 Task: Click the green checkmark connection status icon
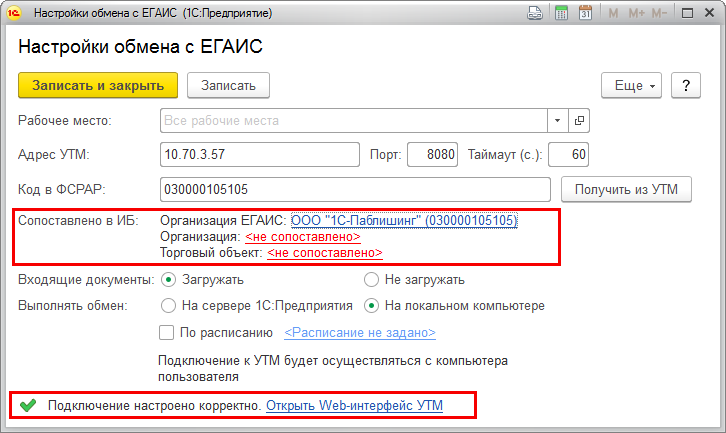tap(28, 406)
